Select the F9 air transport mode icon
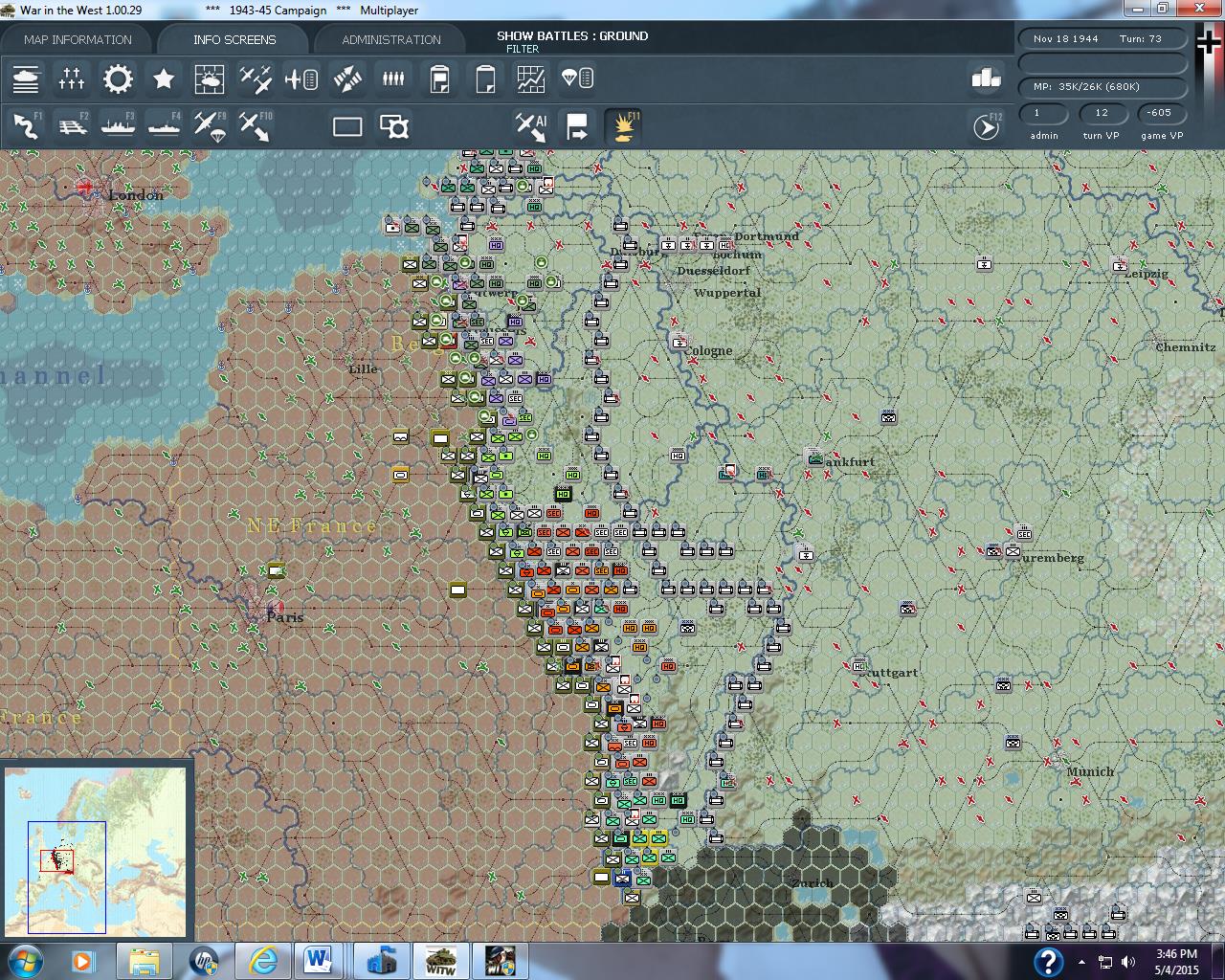This screenshot has width=1225, height=980. (210, 125)
